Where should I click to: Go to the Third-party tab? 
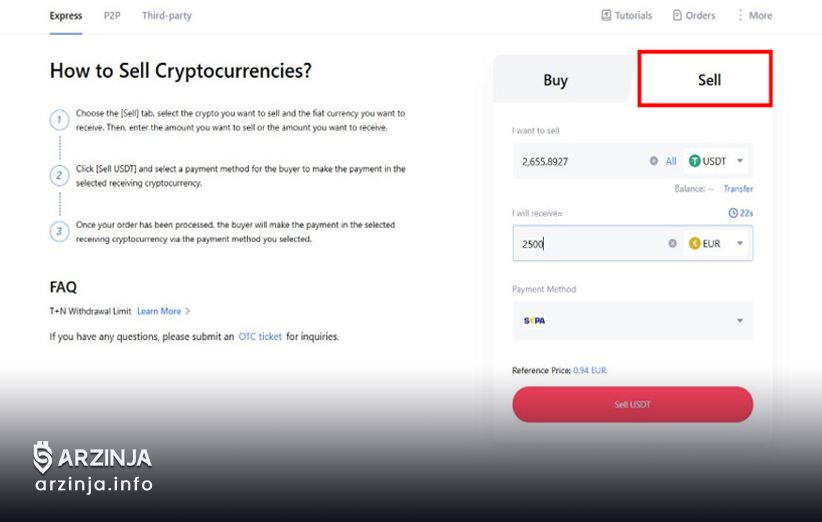point(167,16)
